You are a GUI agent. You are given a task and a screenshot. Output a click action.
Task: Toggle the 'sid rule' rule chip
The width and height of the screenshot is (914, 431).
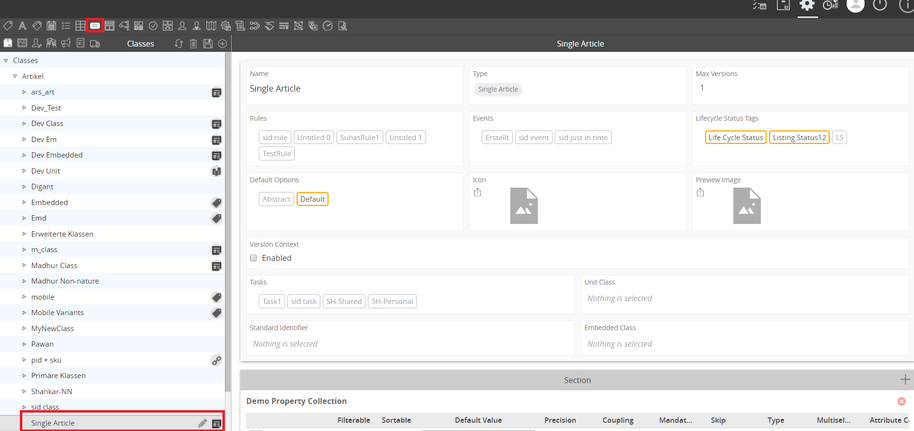tap(275, 138)
